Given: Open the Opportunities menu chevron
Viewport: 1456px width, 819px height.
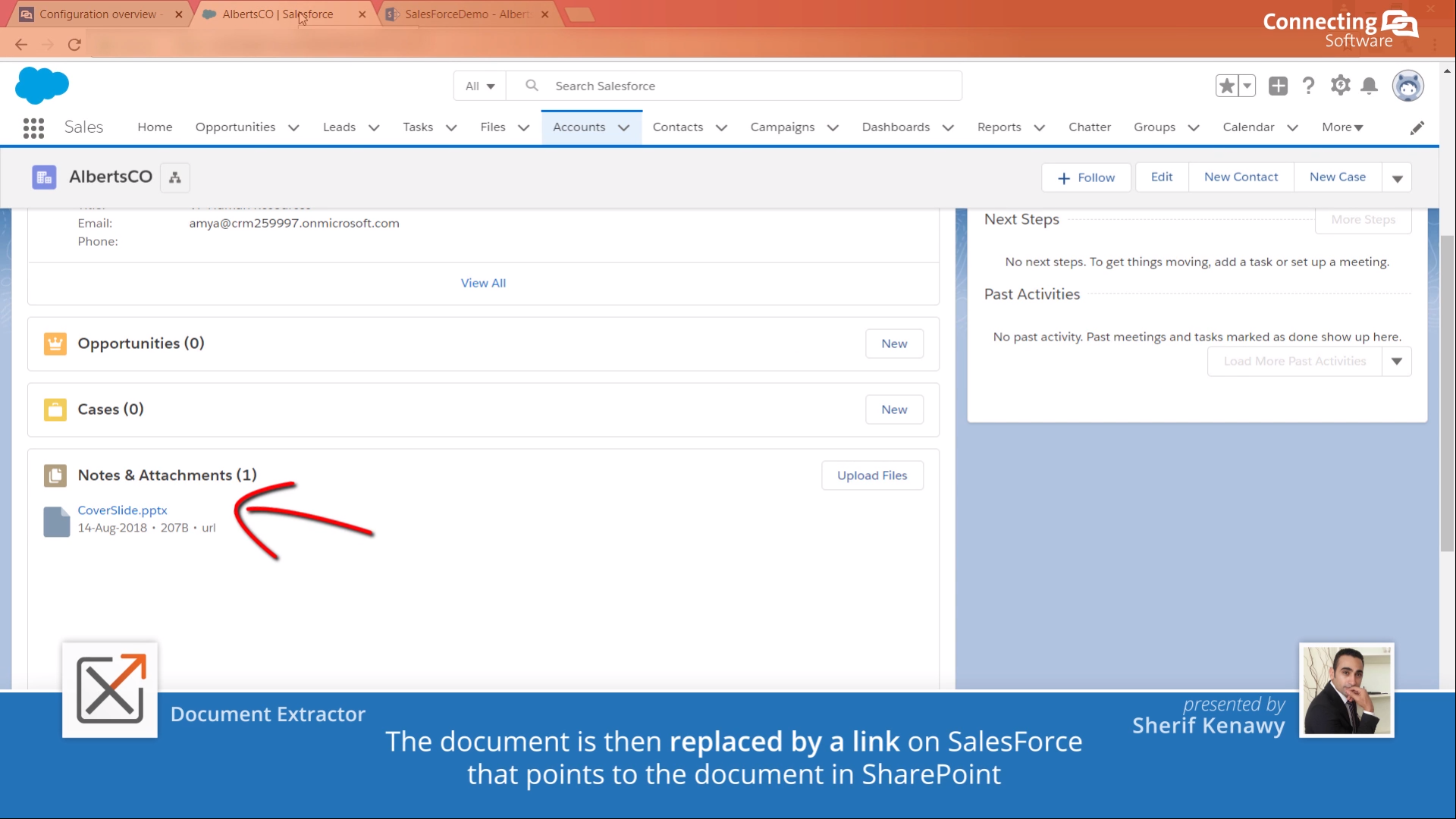Looking at the screenshot, I should point(293,127).
